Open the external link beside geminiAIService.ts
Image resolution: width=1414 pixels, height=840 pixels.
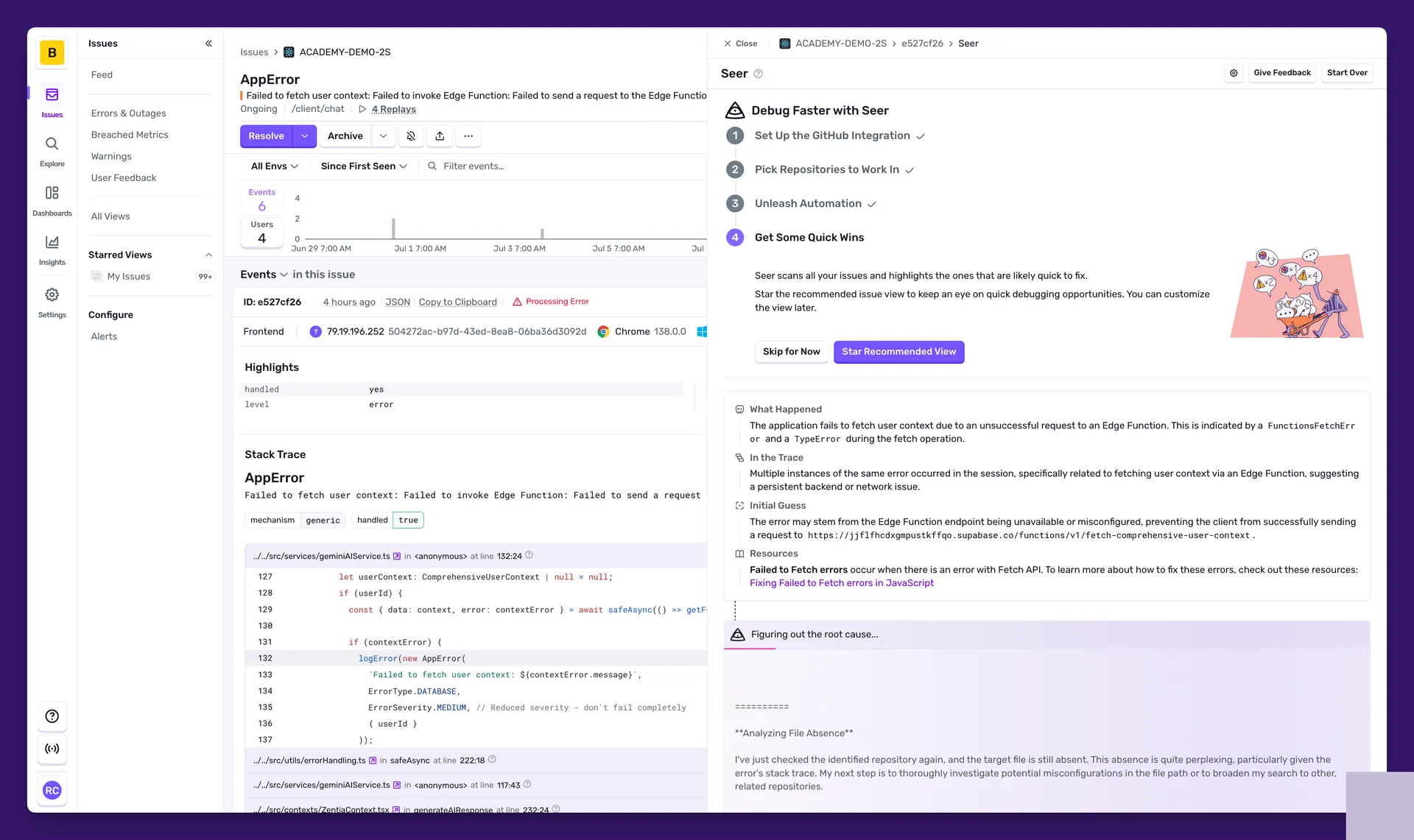398,556
